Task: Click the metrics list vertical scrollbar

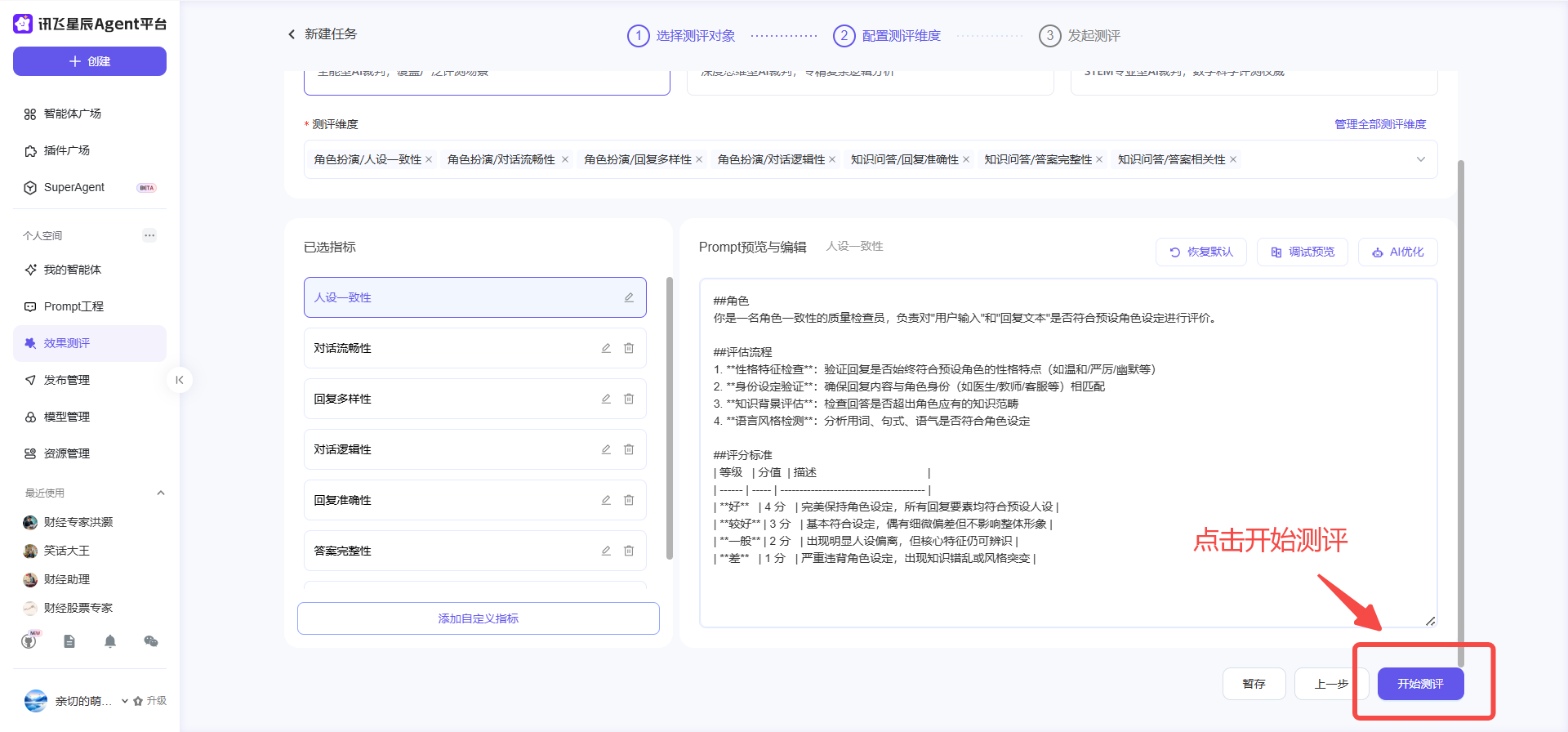Action: 670,418
